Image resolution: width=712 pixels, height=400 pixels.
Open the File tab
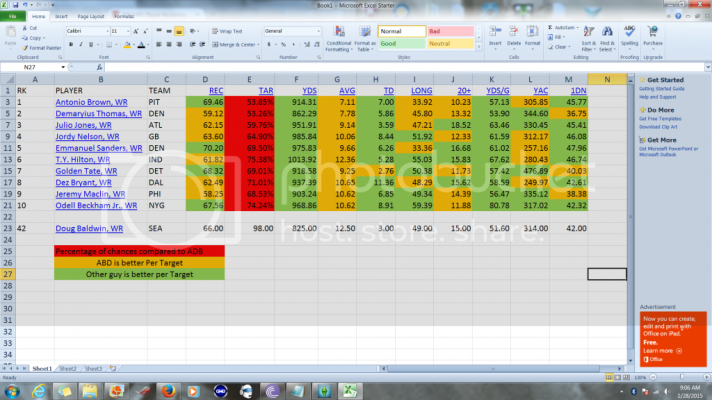pos(13,16)
